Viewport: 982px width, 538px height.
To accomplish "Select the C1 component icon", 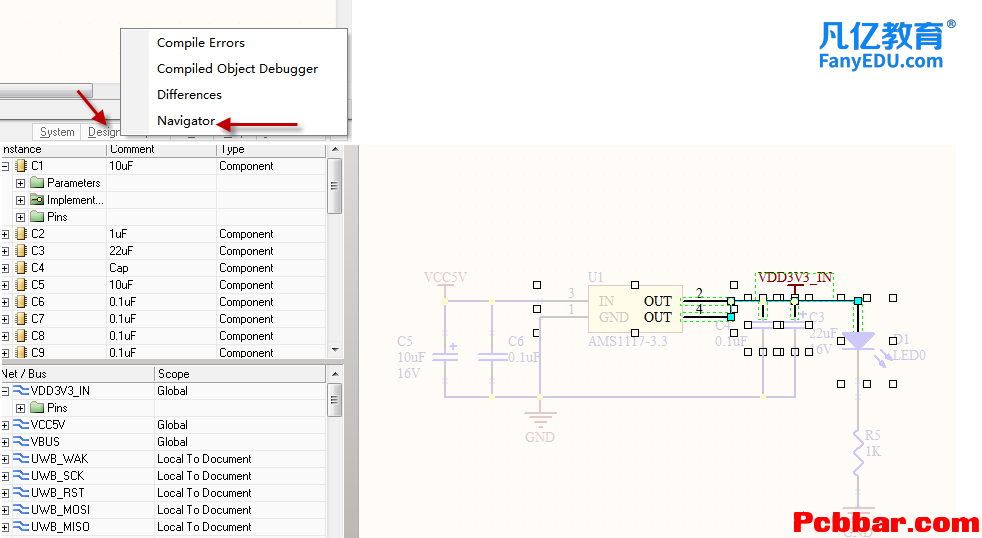I will pyautogui.click(x=21, y=166).
